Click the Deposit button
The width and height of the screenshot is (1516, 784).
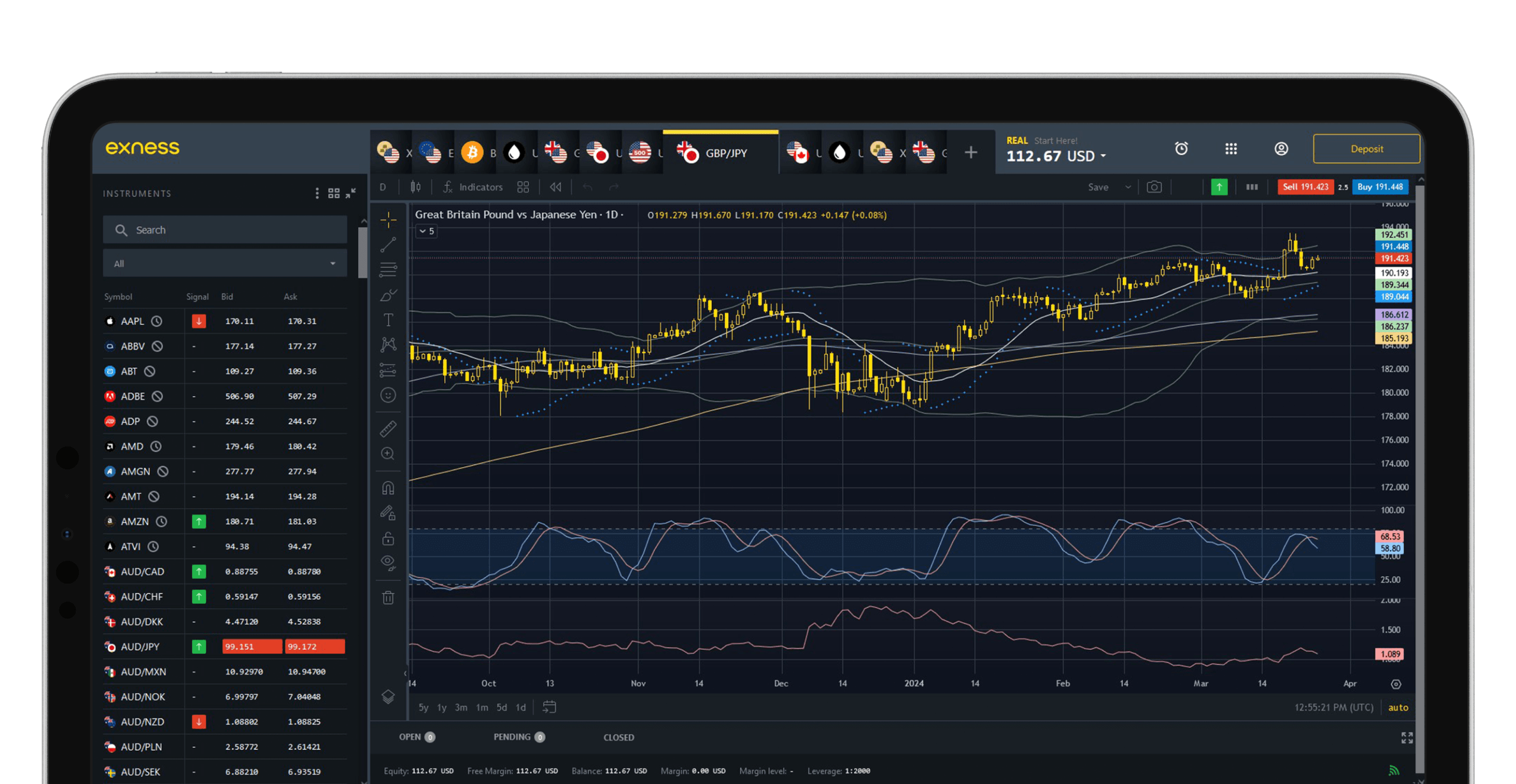tap(1366, 149)
